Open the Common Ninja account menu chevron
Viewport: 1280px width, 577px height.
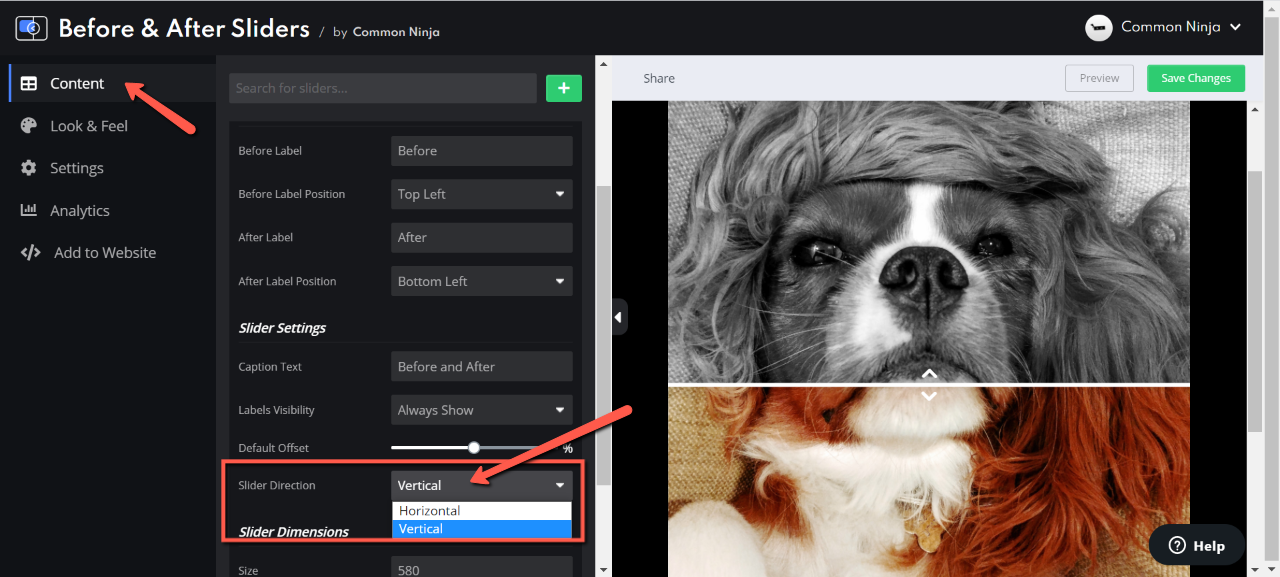coord(1235,27)
